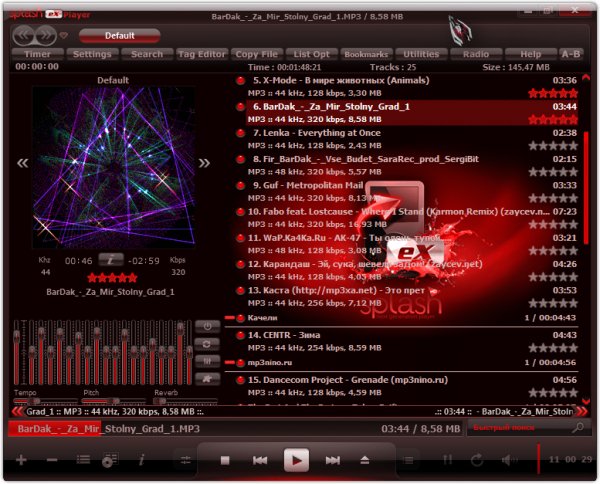Adjust the Reverb slider
The width and height of the screenshot is (600, 484).
(185, 401)
